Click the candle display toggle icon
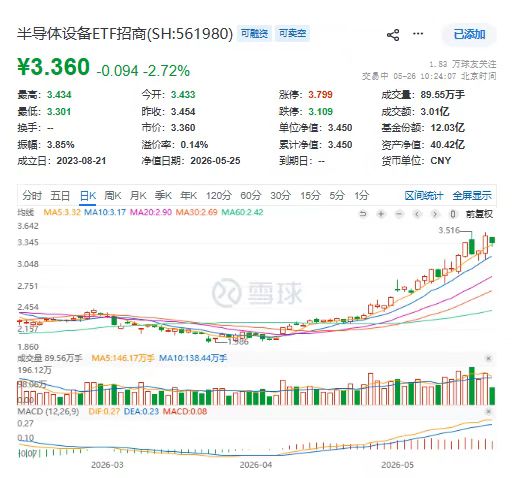 click(453, 214)
